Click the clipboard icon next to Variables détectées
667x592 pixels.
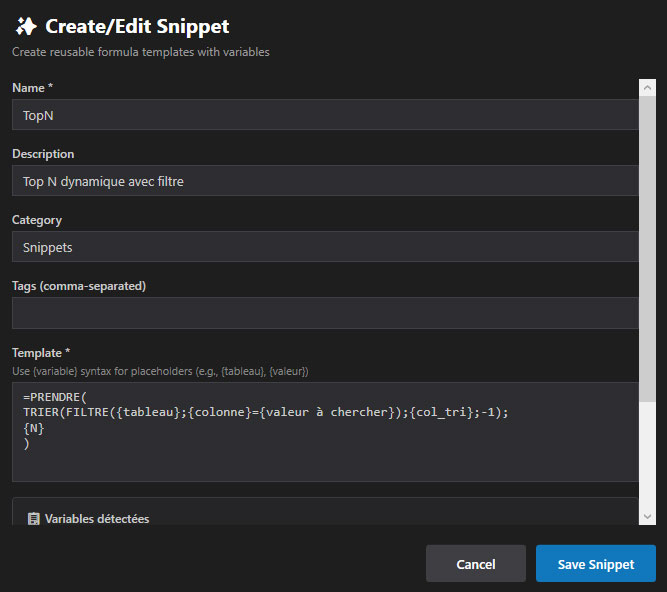pyautogui.click(x=34, y=519)
